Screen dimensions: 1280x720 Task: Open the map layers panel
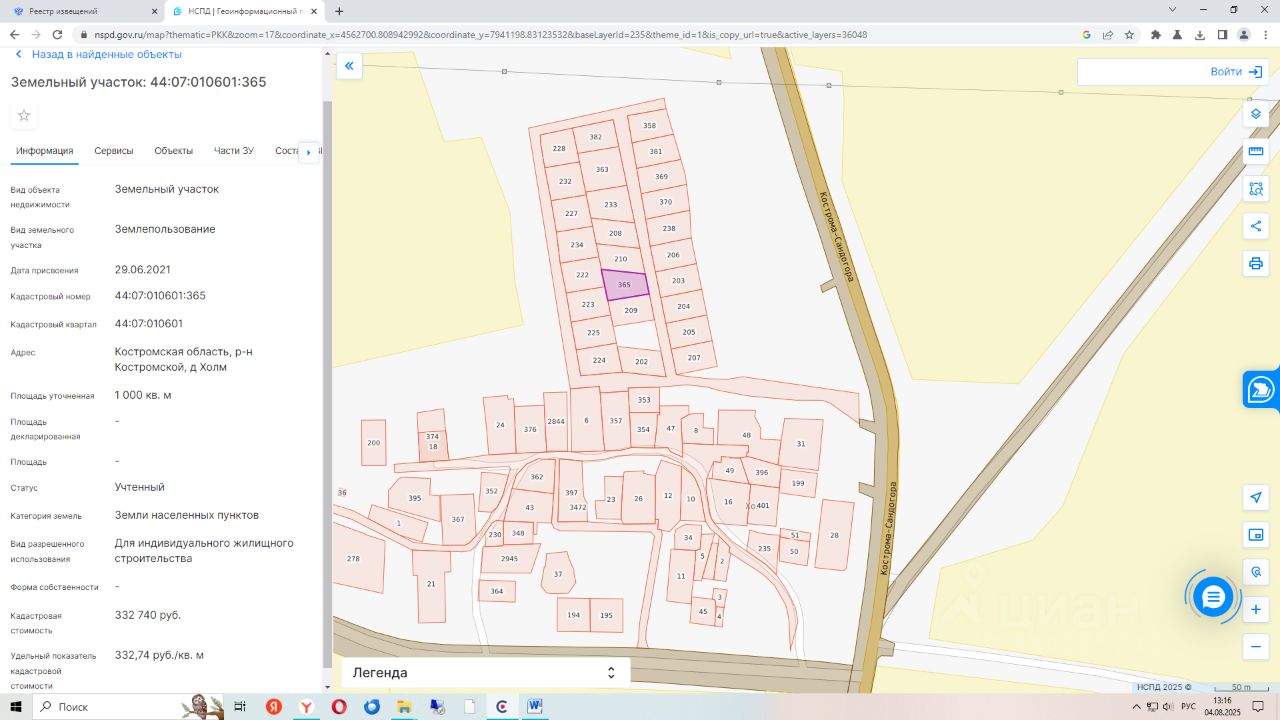(1256, 114)
